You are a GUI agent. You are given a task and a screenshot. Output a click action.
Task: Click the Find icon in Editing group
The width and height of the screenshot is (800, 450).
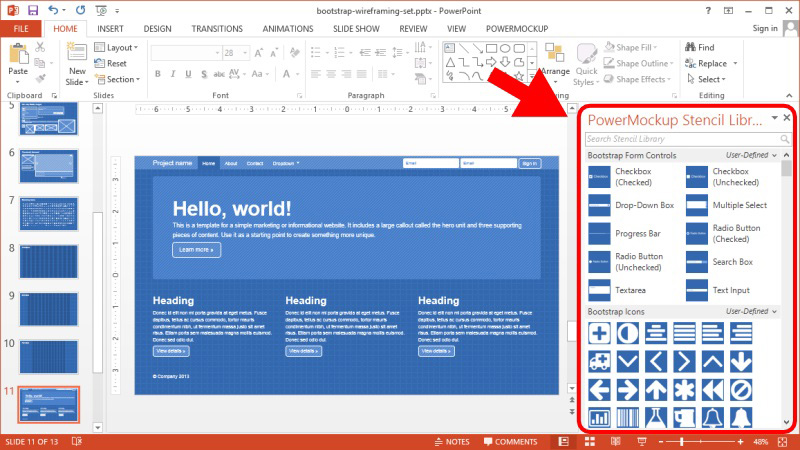pos(699,47)
